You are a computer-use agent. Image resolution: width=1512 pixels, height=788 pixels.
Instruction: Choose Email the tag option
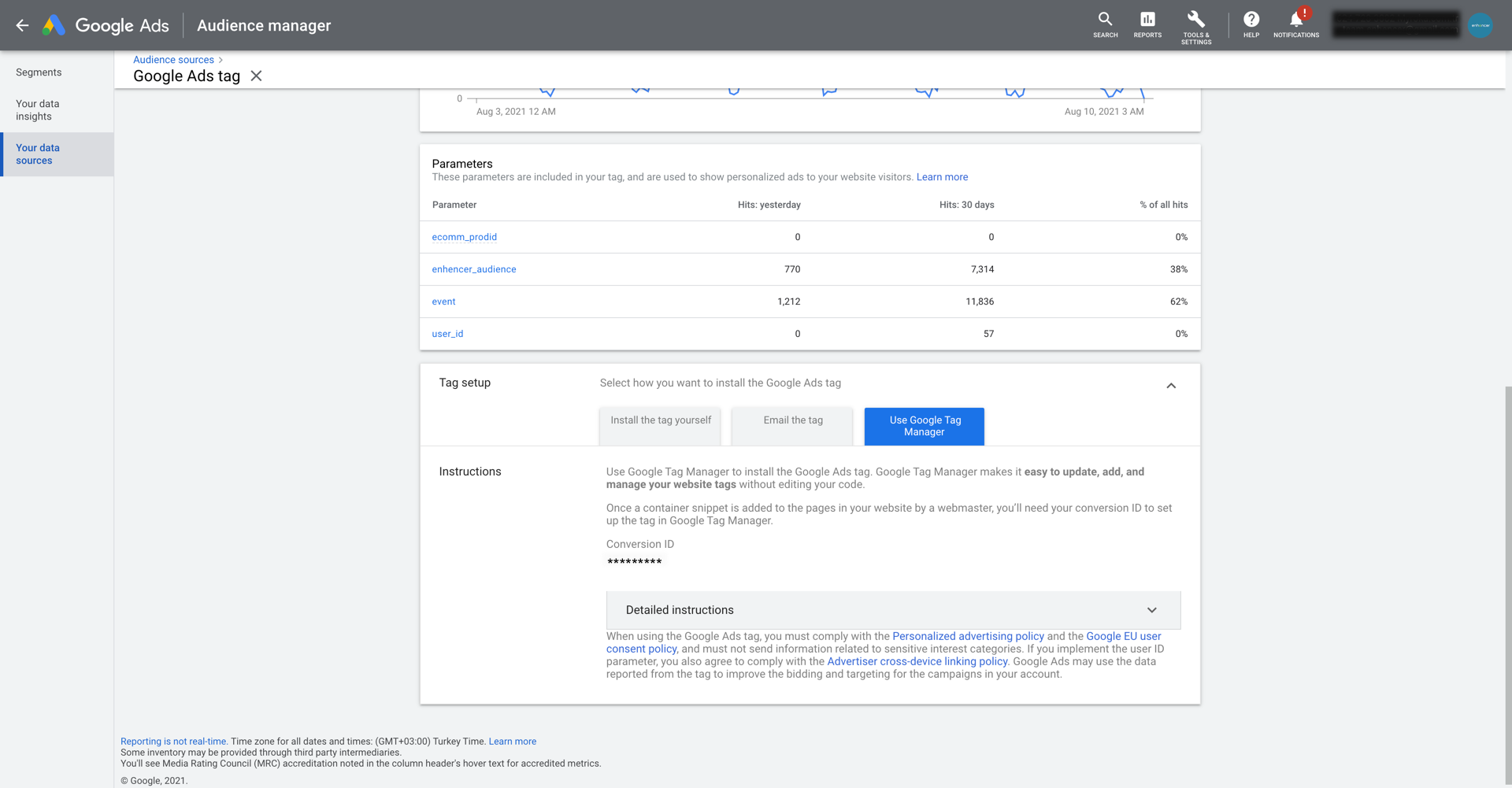click(x=792, y=426)
